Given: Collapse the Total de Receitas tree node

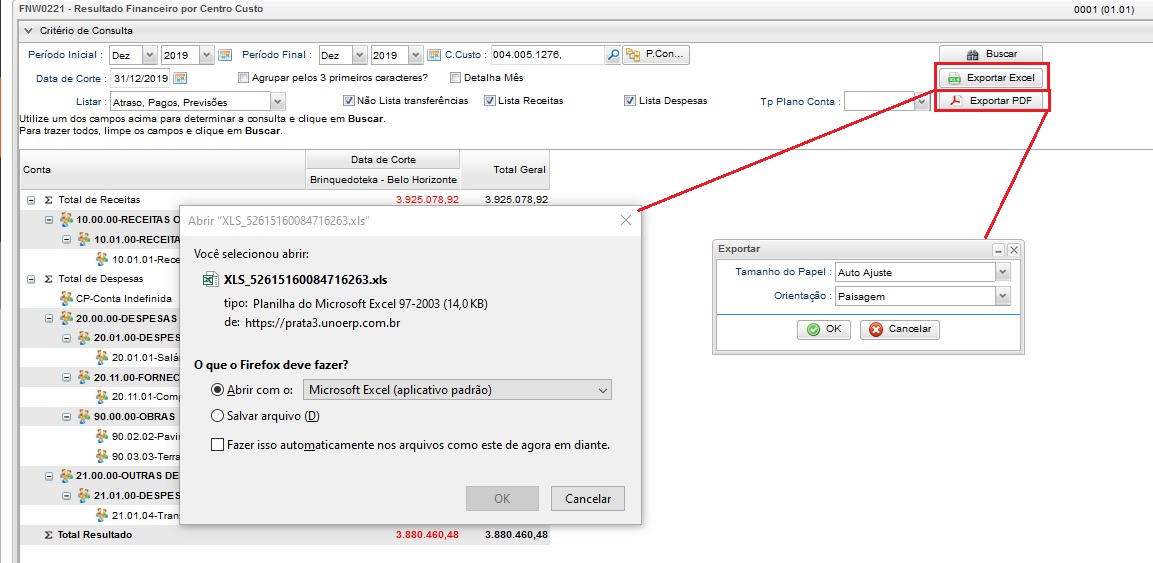Looking at the screenshot, I should [x=31, y=200].
